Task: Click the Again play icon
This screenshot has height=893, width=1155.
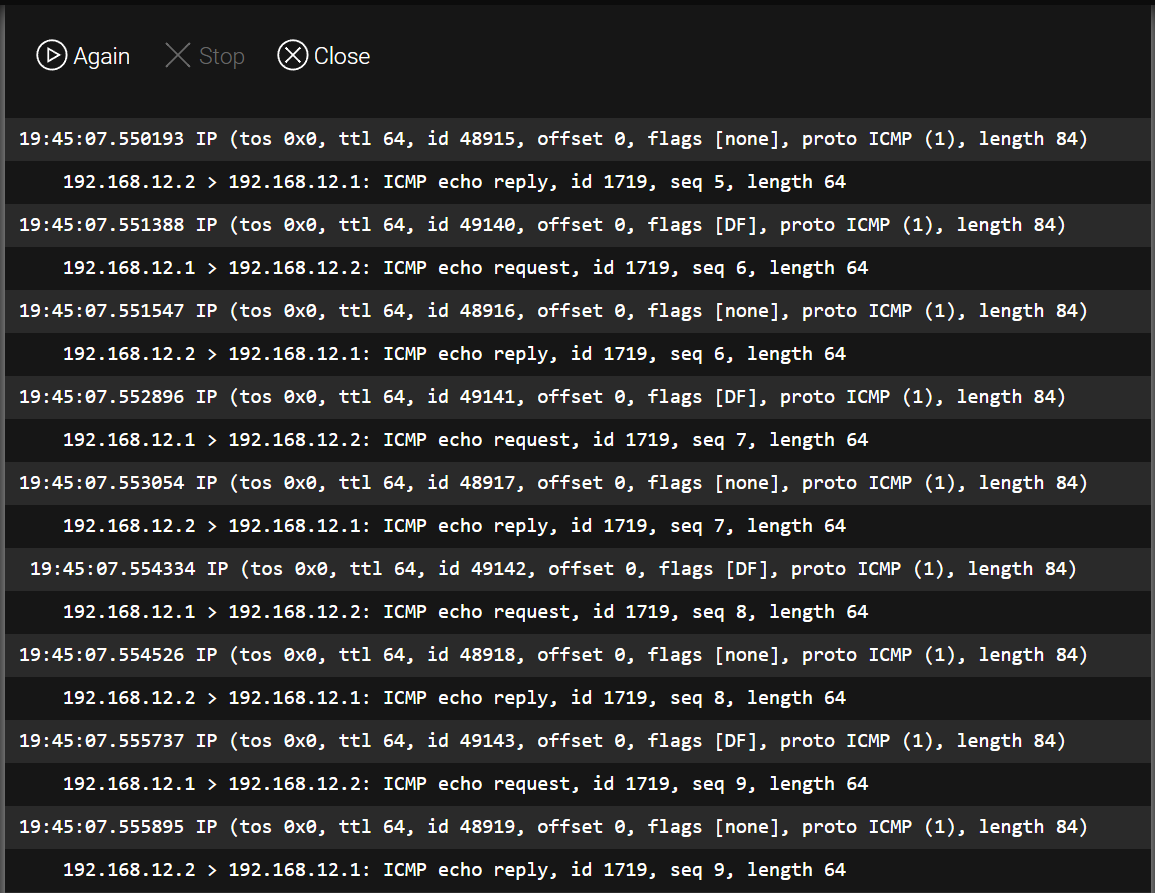Action: 52,56
